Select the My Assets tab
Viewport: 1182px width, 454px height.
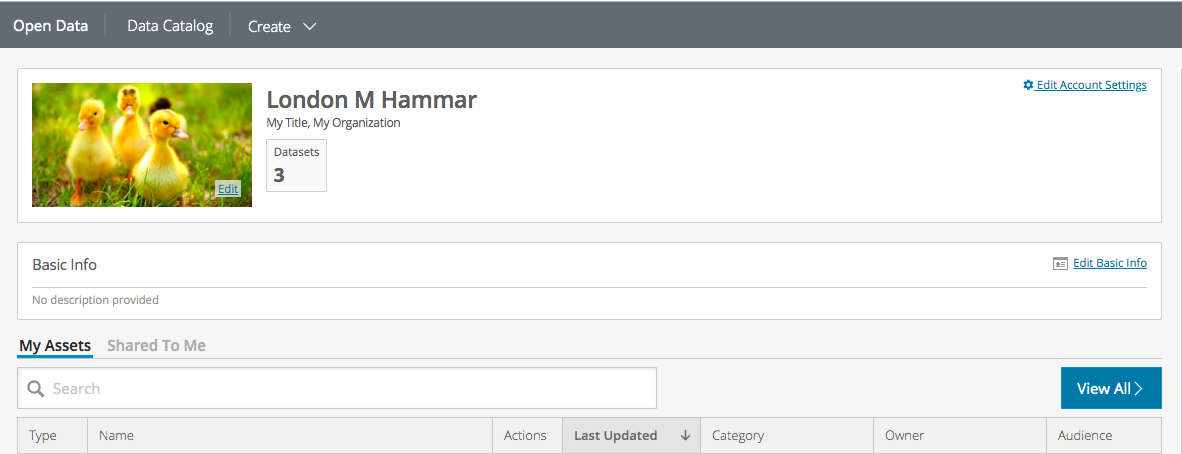point(55,345)
